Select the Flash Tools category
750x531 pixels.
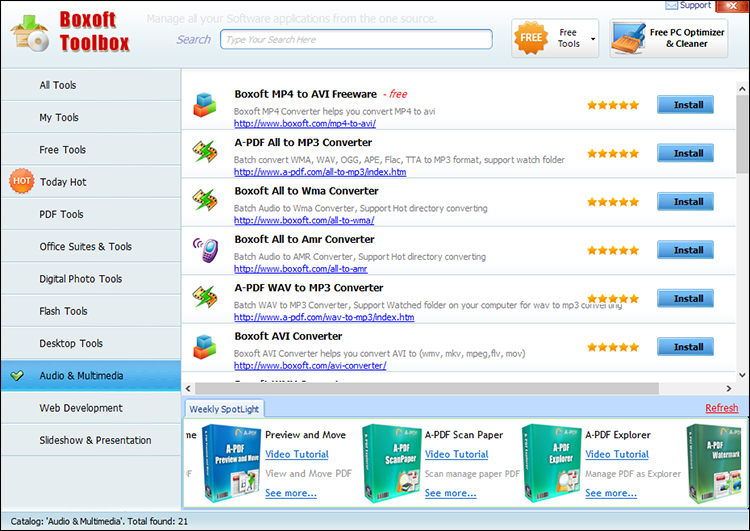[91, 311]
